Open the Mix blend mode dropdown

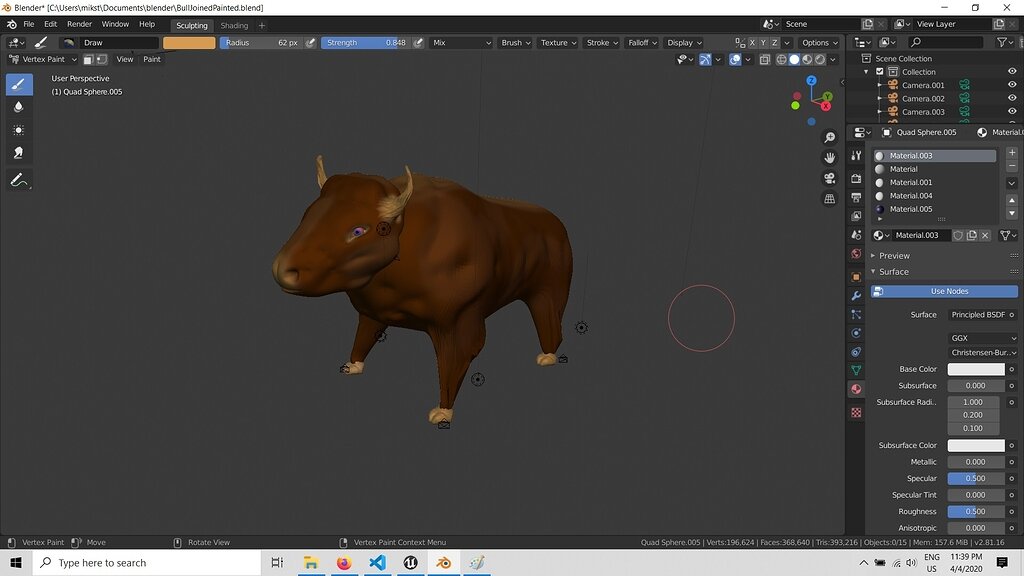coord(460,42)
